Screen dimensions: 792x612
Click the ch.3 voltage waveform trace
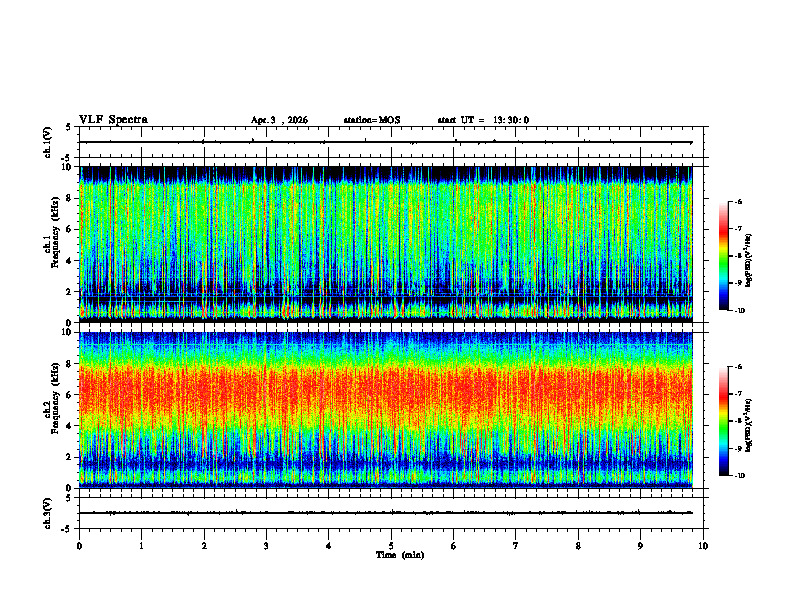[386, 513]
